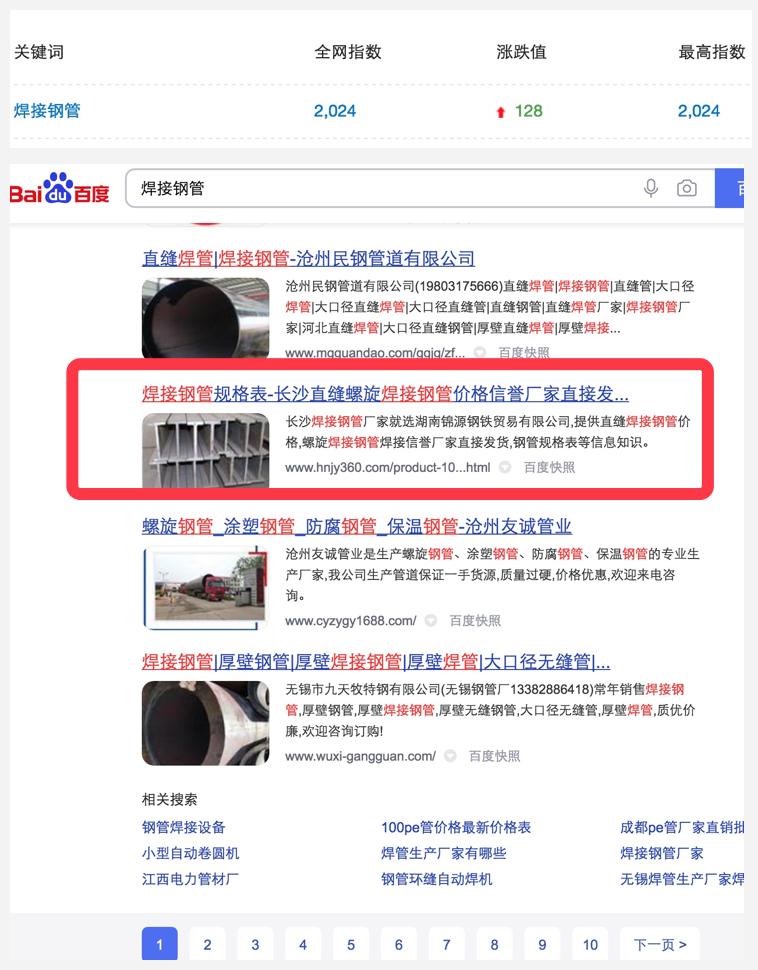758x970 pixels.
Task: Open dropdown arrow beside www.hnjy360.com URL
Action: click(x=505, y=468)
